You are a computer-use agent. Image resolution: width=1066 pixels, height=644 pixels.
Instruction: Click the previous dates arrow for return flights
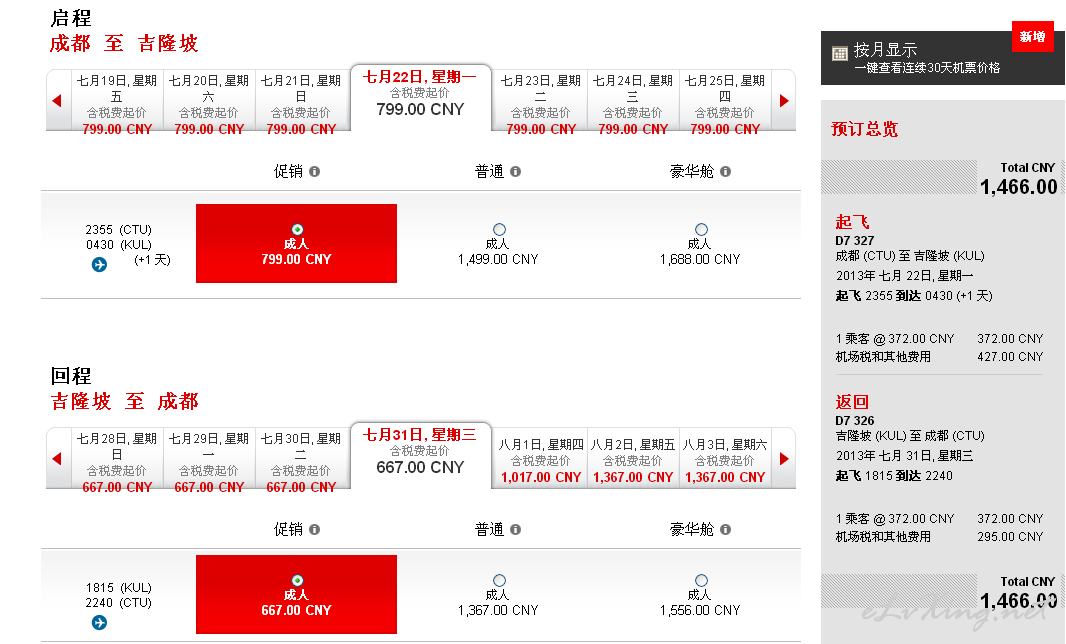[57, 459]
